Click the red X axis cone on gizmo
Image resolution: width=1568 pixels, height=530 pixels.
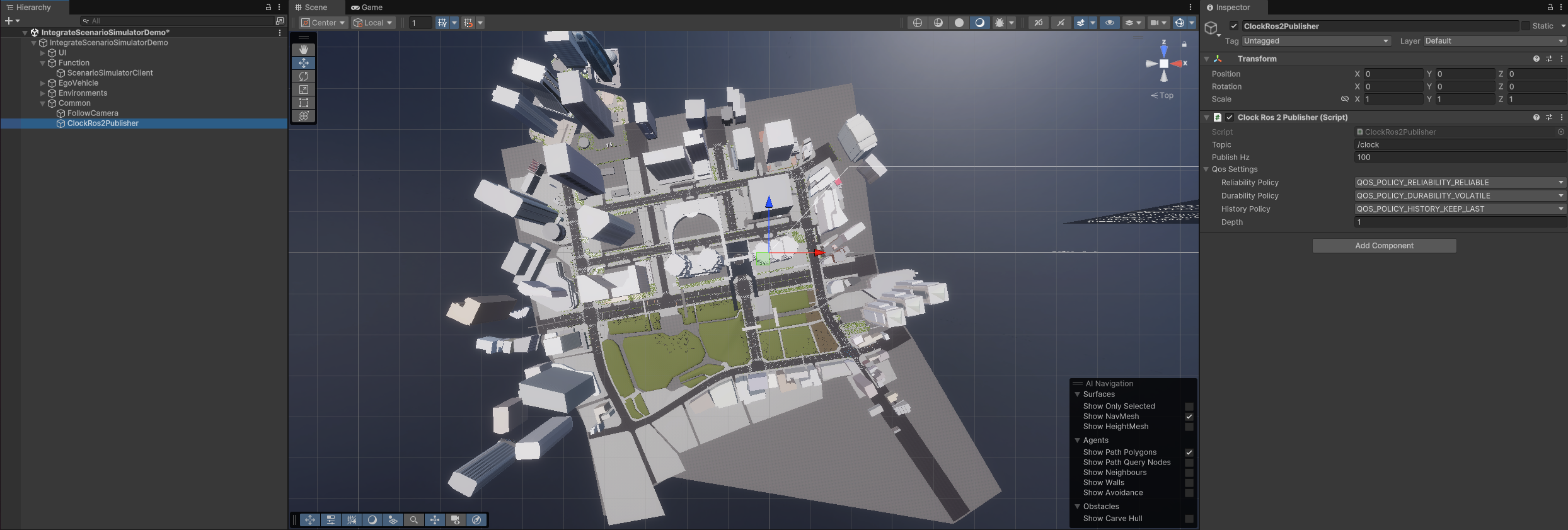click(1177, 64)
